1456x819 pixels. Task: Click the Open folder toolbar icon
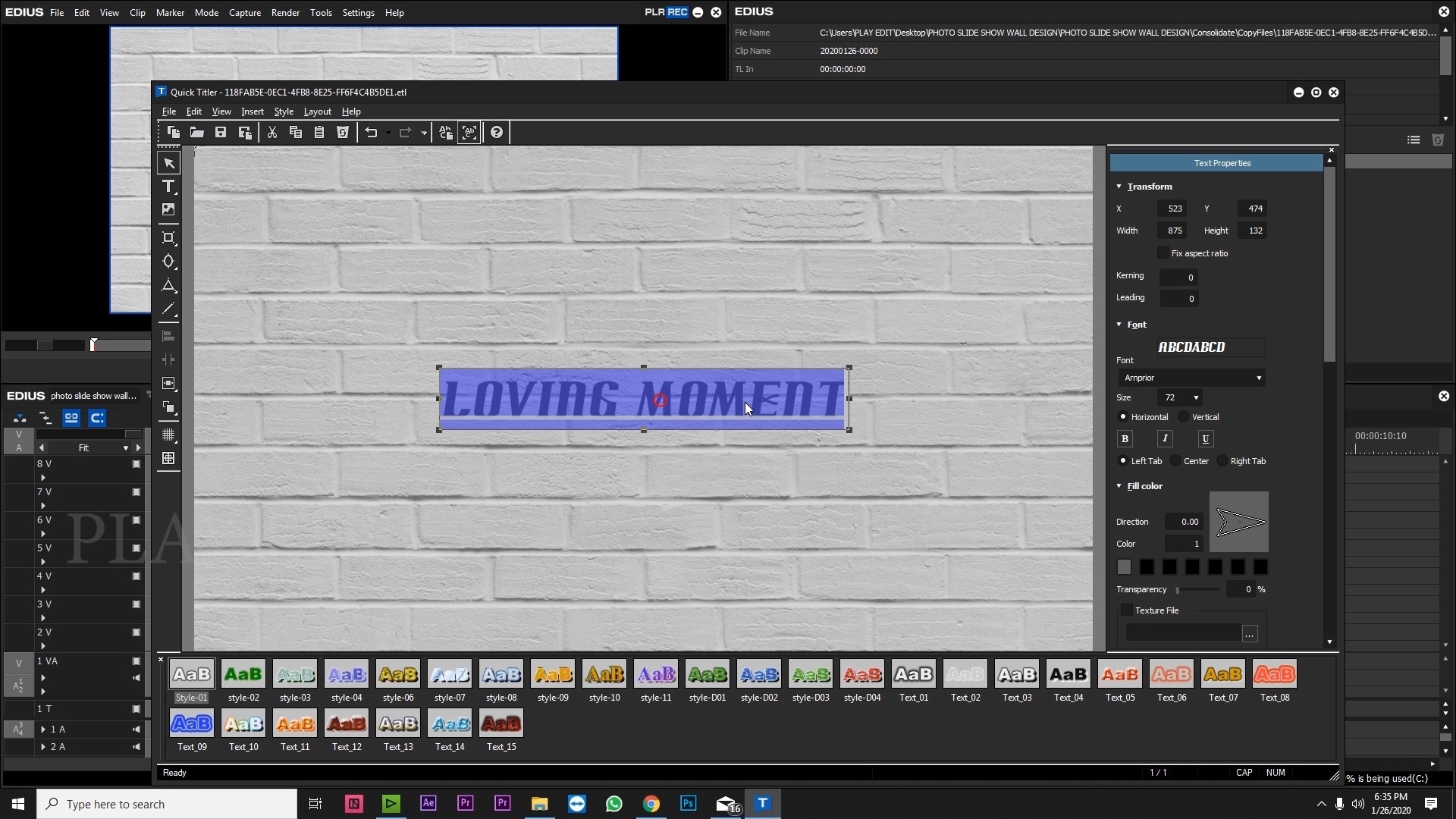pos(197,133)
